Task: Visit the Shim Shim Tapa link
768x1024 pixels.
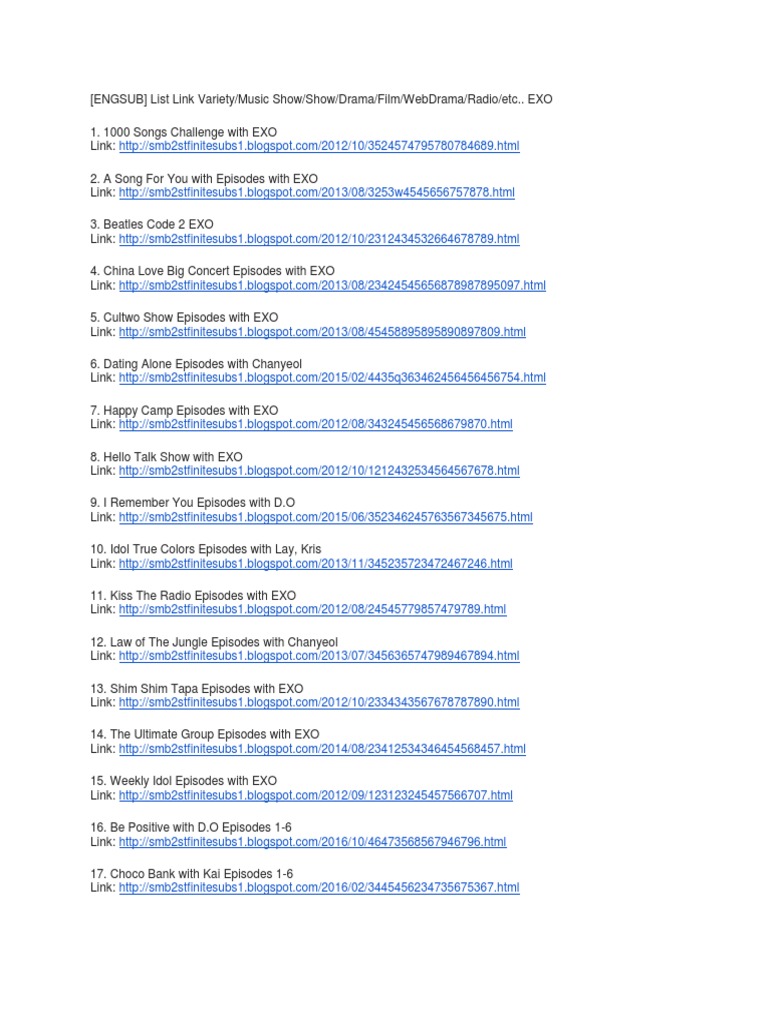Action: click(x=319, y=702)
